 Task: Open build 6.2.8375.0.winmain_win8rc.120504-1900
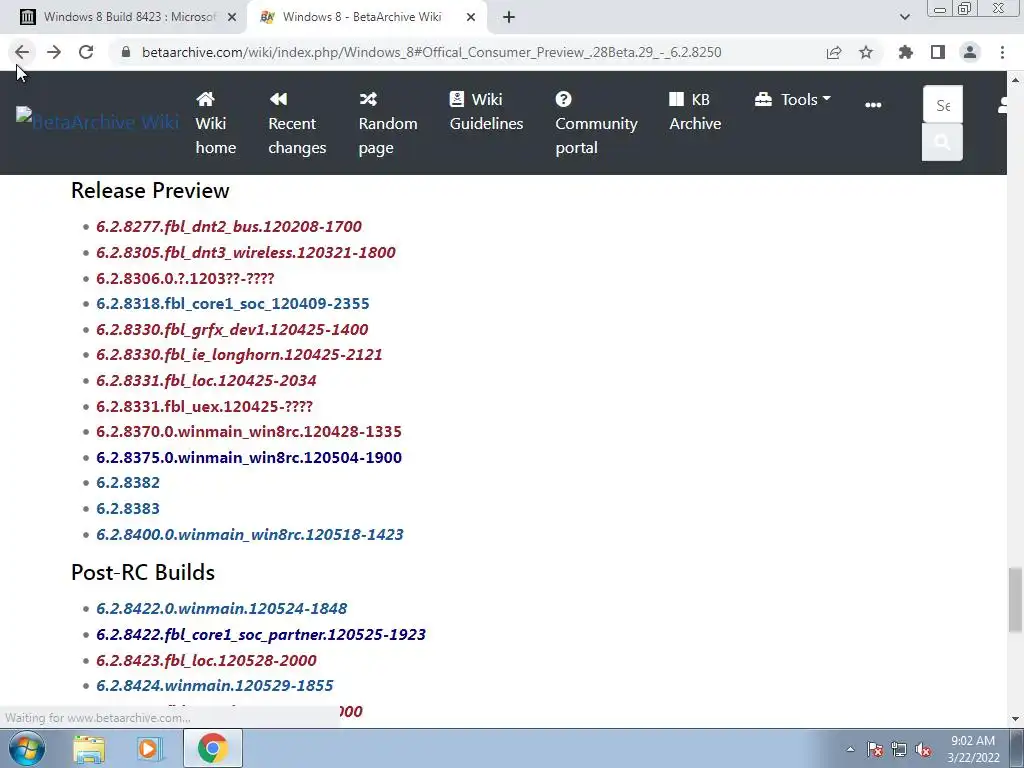249,458
